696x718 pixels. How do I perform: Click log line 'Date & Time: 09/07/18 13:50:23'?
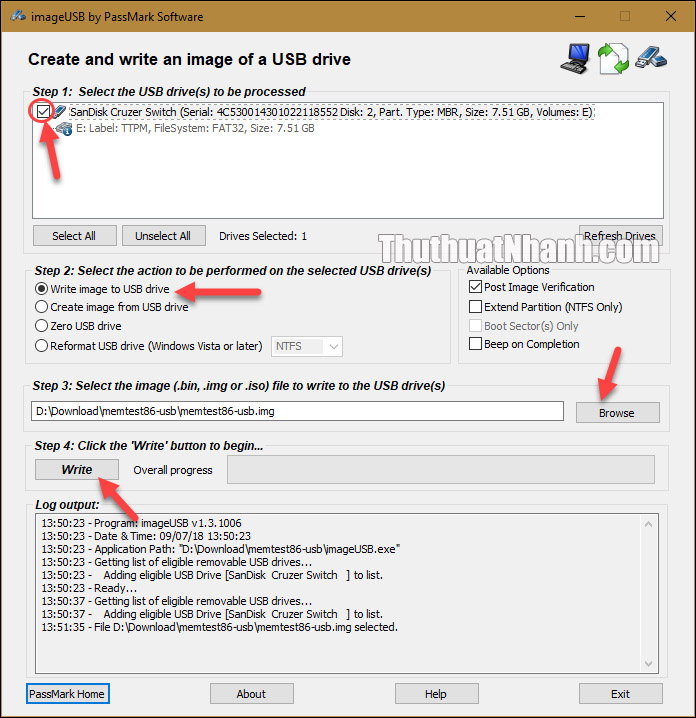click(146, 536)
